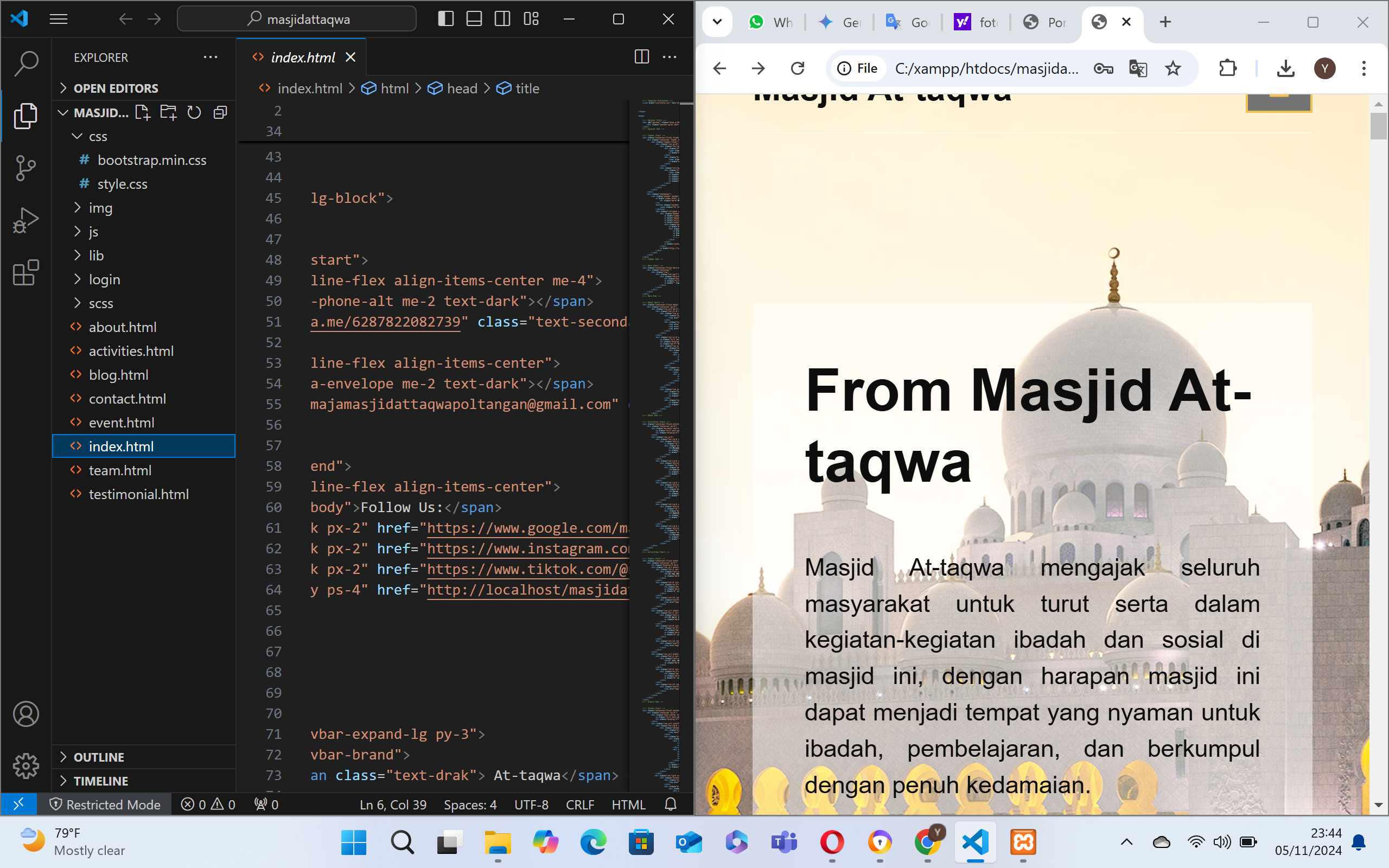Toggle secondary side bar visibility

click(502, 19)
